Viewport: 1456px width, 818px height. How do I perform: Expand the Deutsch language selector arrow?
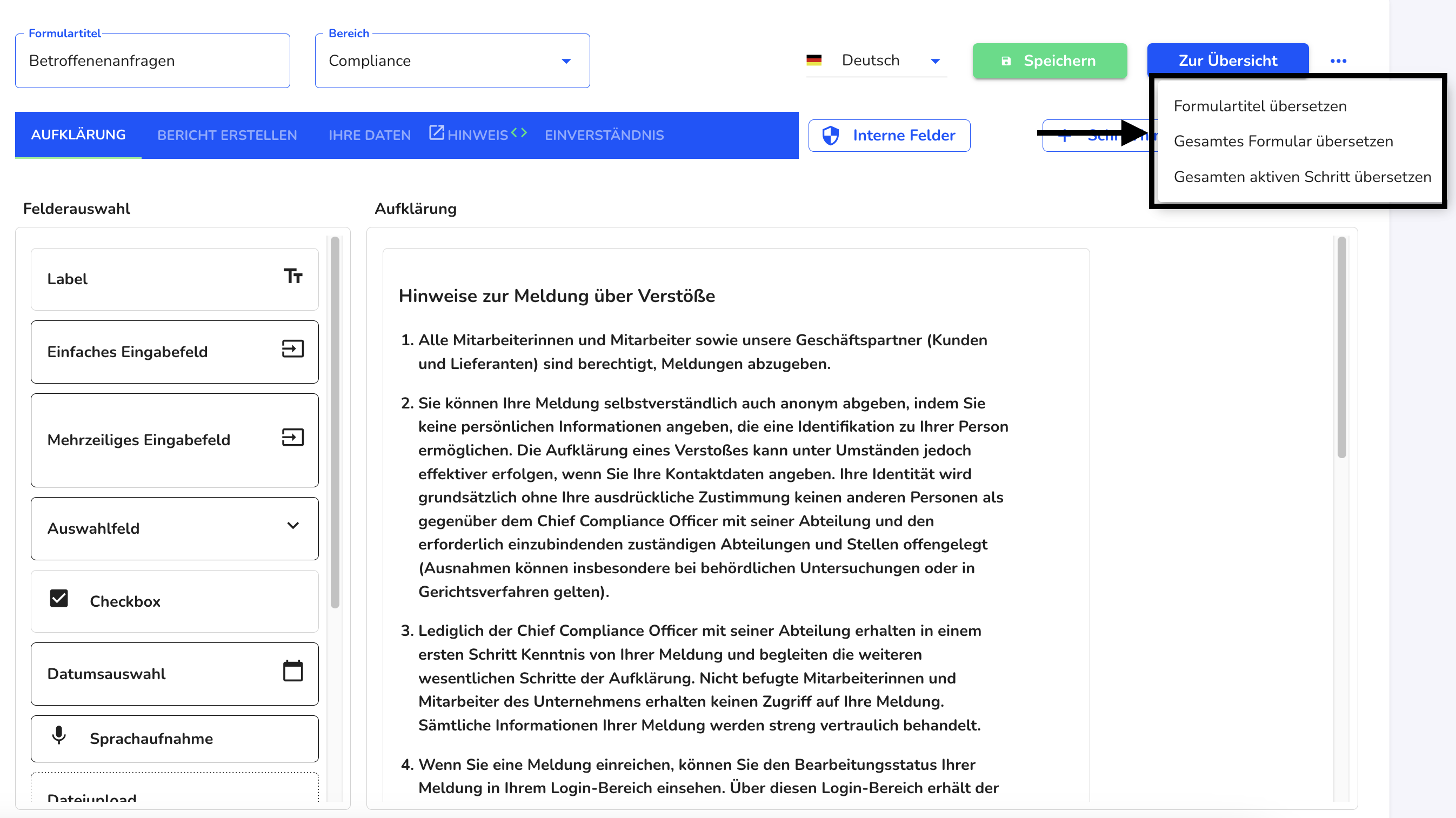pos(936,61)
